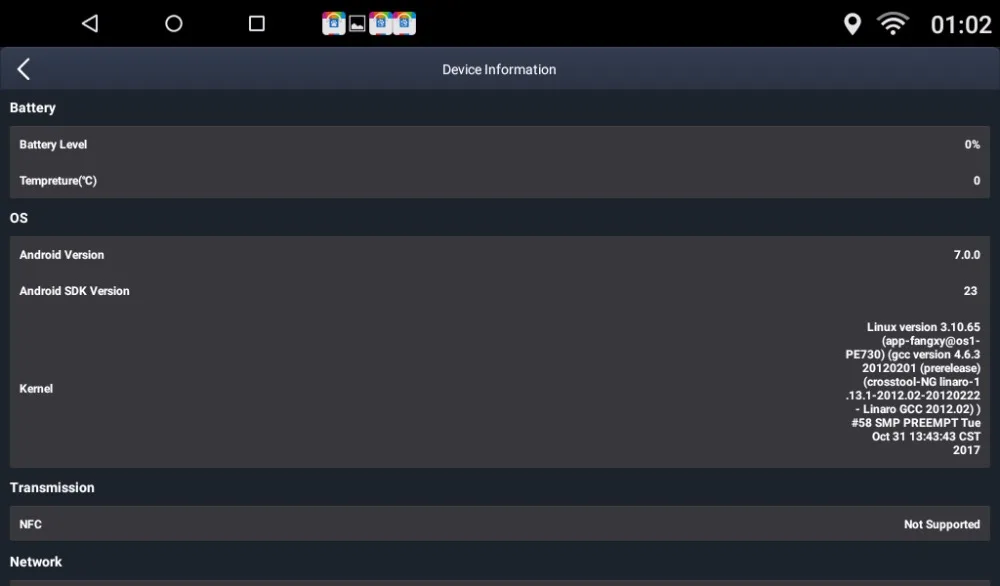Tap the Not Supported NFC value

tap(942, 525)
